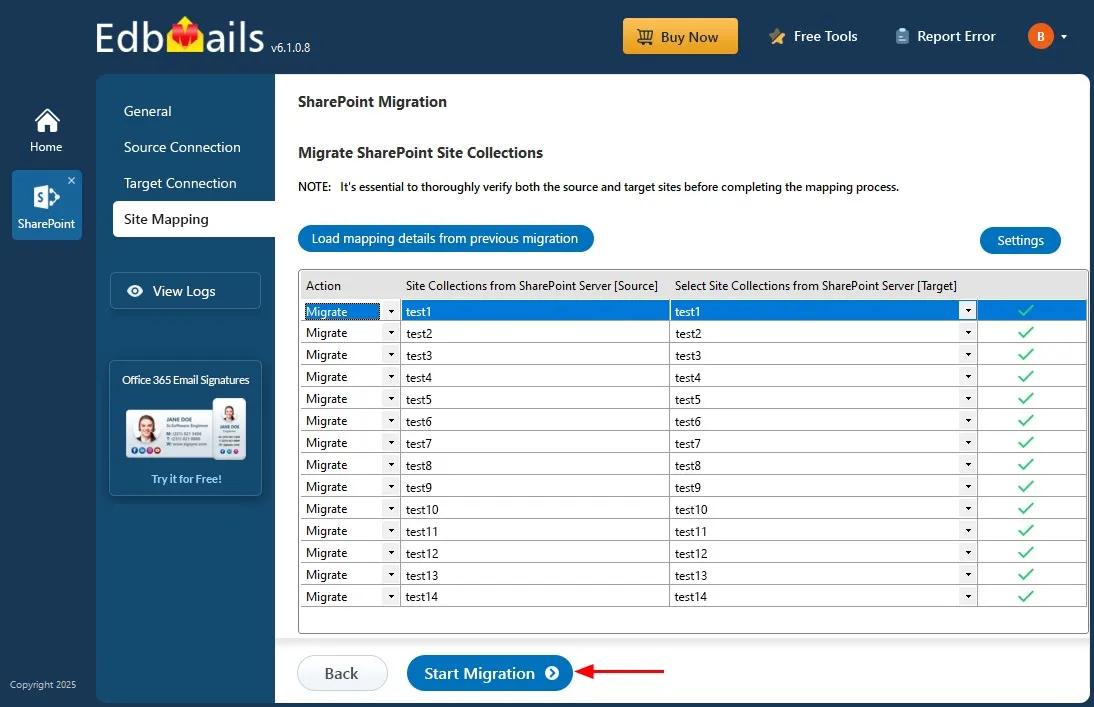
Task: Click the Edbmails logo
Action: pos(179,36)
